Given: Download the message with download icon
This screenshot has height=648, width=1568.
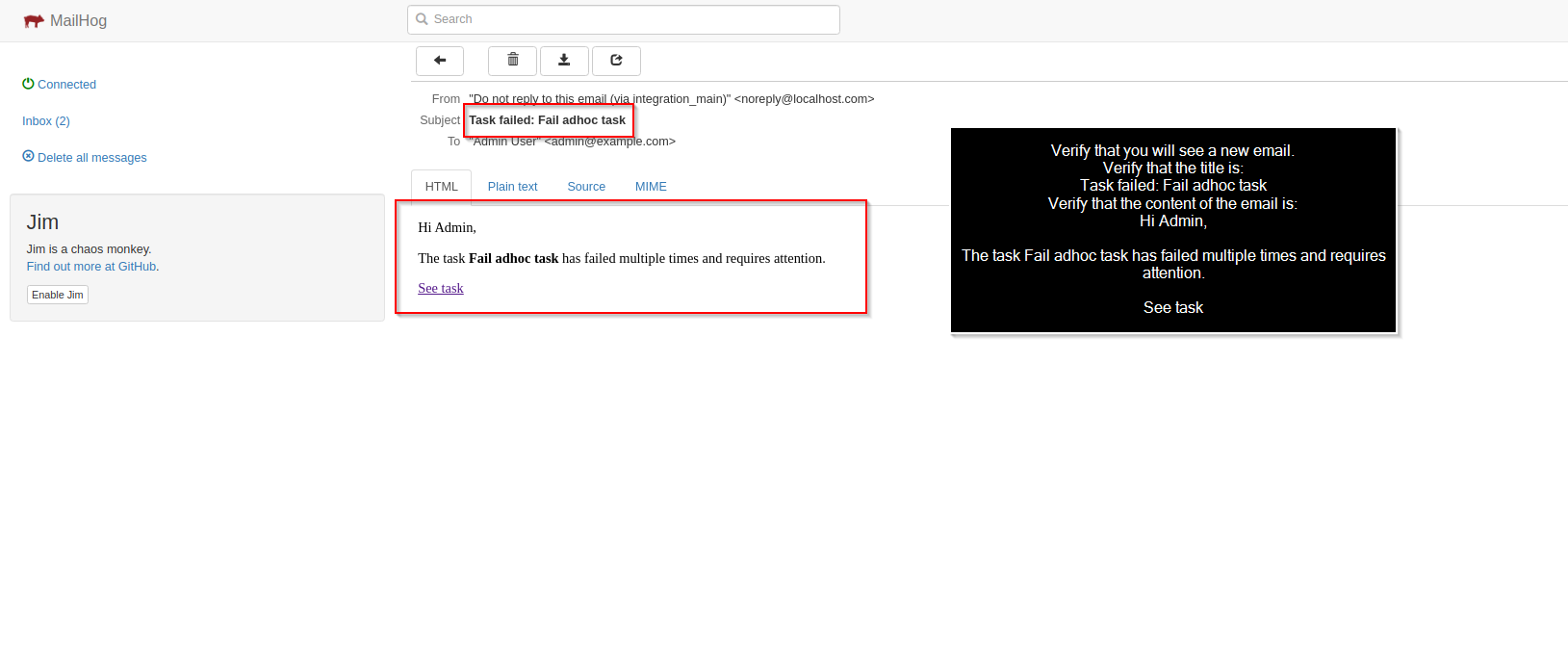Looking at the screenshot, I should point(564,61).
